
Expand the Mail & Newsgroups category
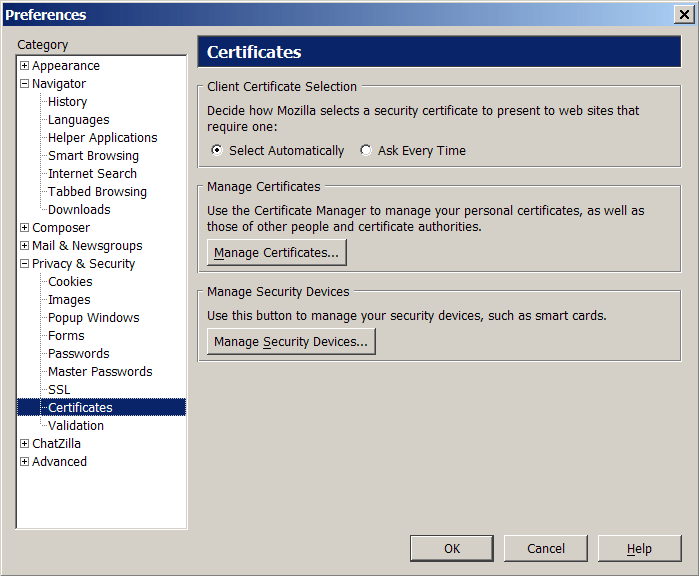(25, 246)
